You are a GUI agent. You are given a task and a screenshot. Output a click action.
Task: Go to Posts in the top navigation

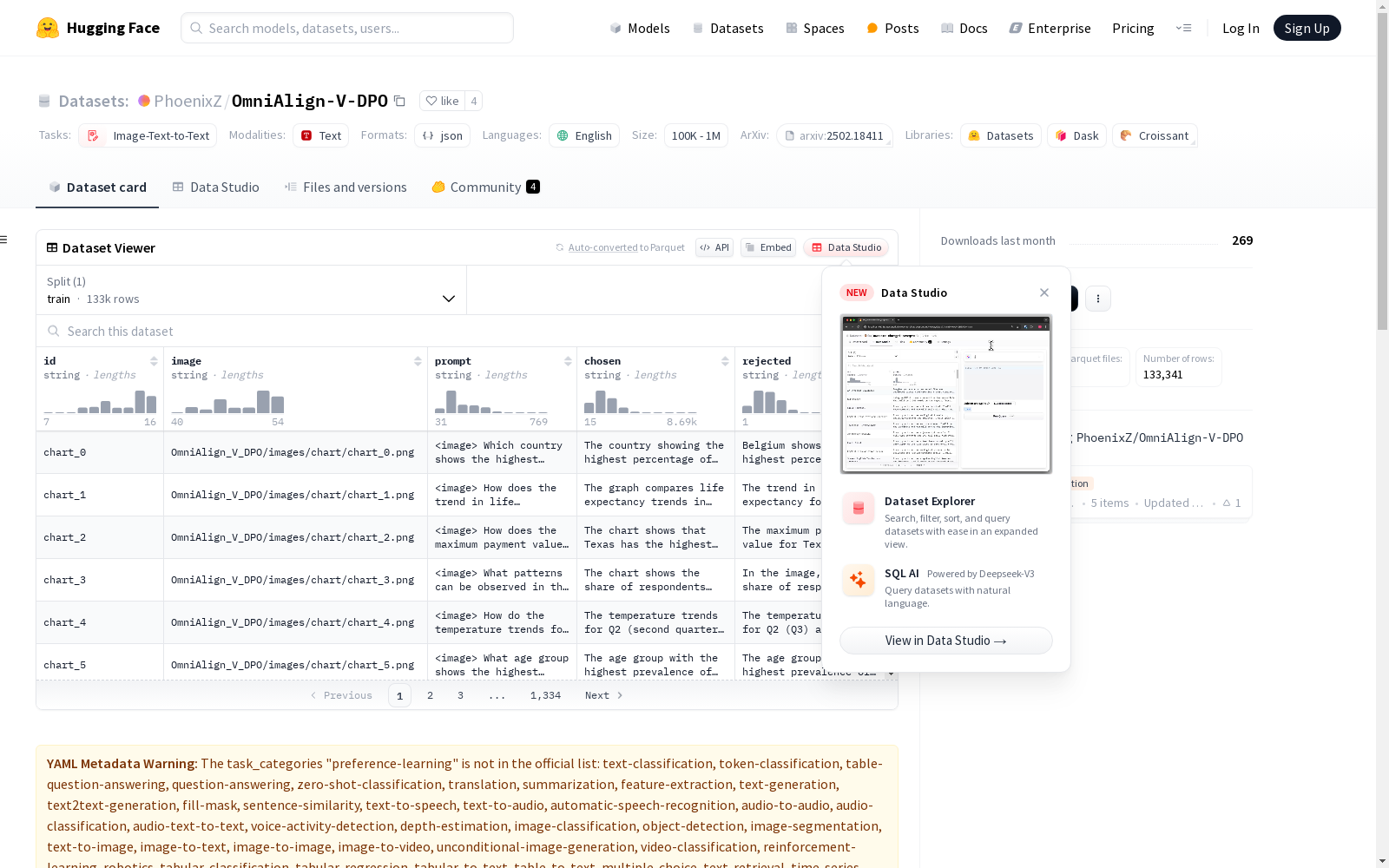(892, 28)
